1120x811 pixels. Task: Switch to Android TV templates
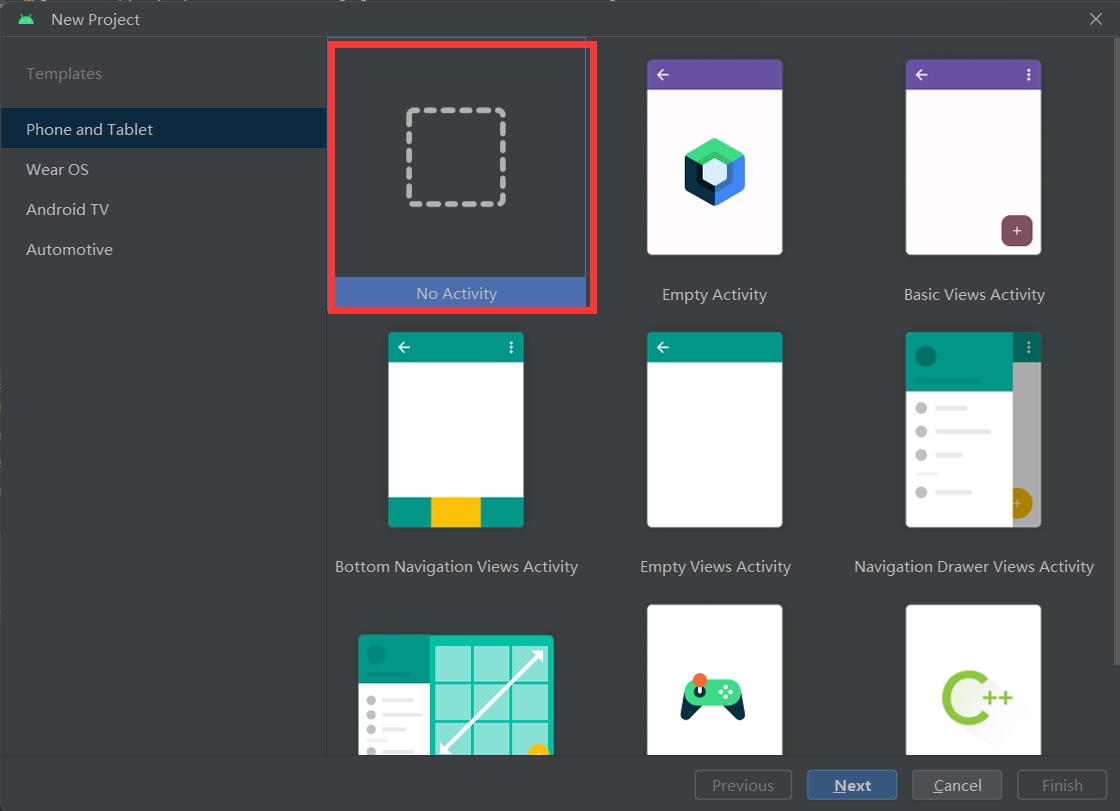(x=164, y=209)
